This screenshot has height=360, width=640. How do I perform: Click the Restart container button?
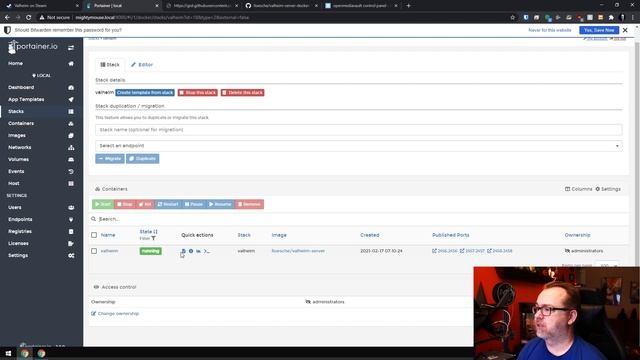(x=168, y=204)
